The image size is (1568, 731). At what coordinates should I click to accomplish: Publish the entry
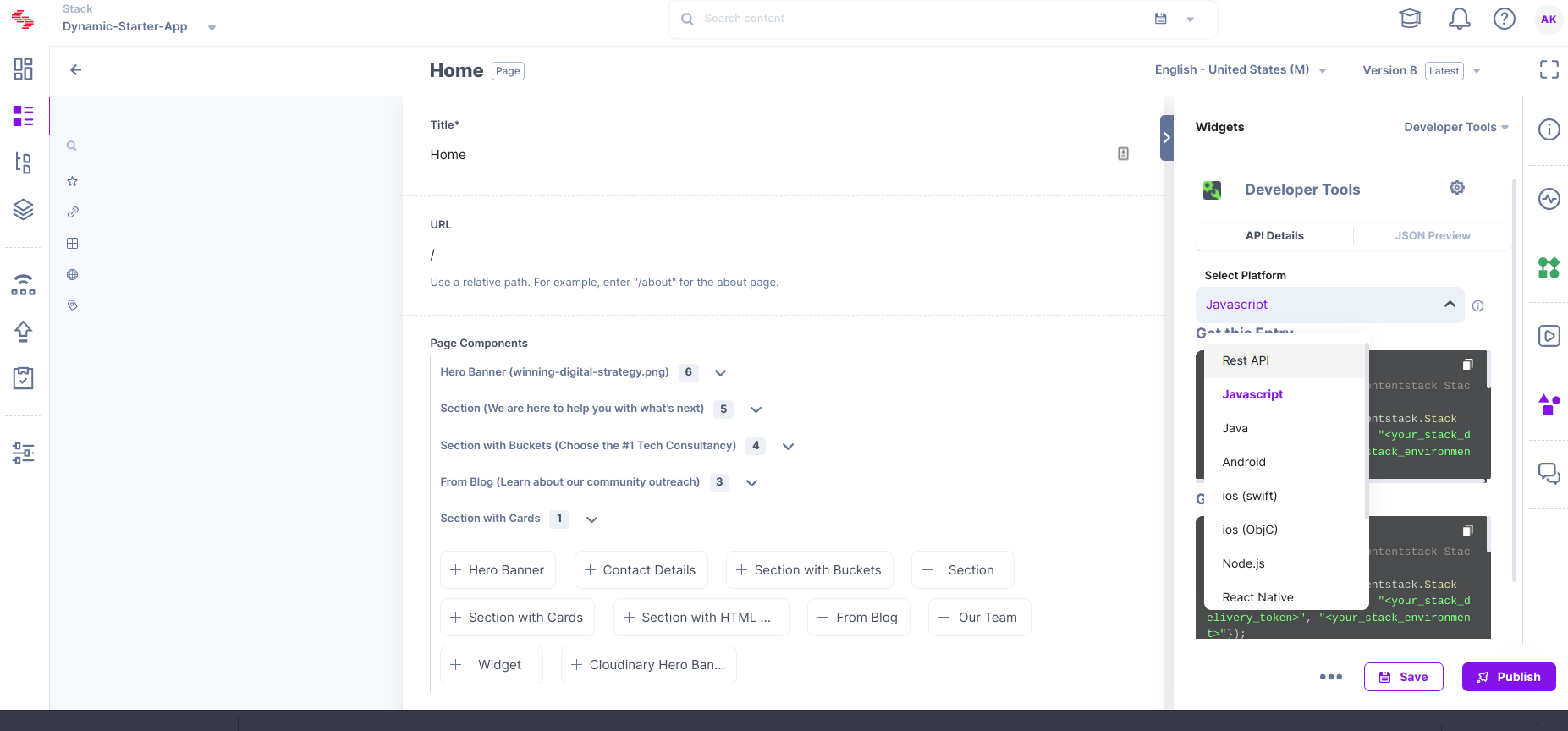[x=1509, y=677]
